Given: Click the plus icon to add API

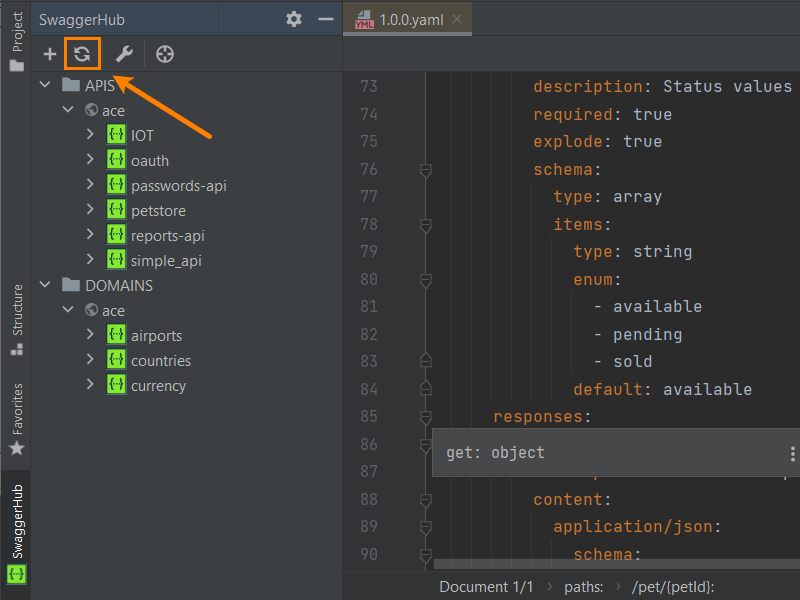Looking at the screenshot, I should pos(50,54).
